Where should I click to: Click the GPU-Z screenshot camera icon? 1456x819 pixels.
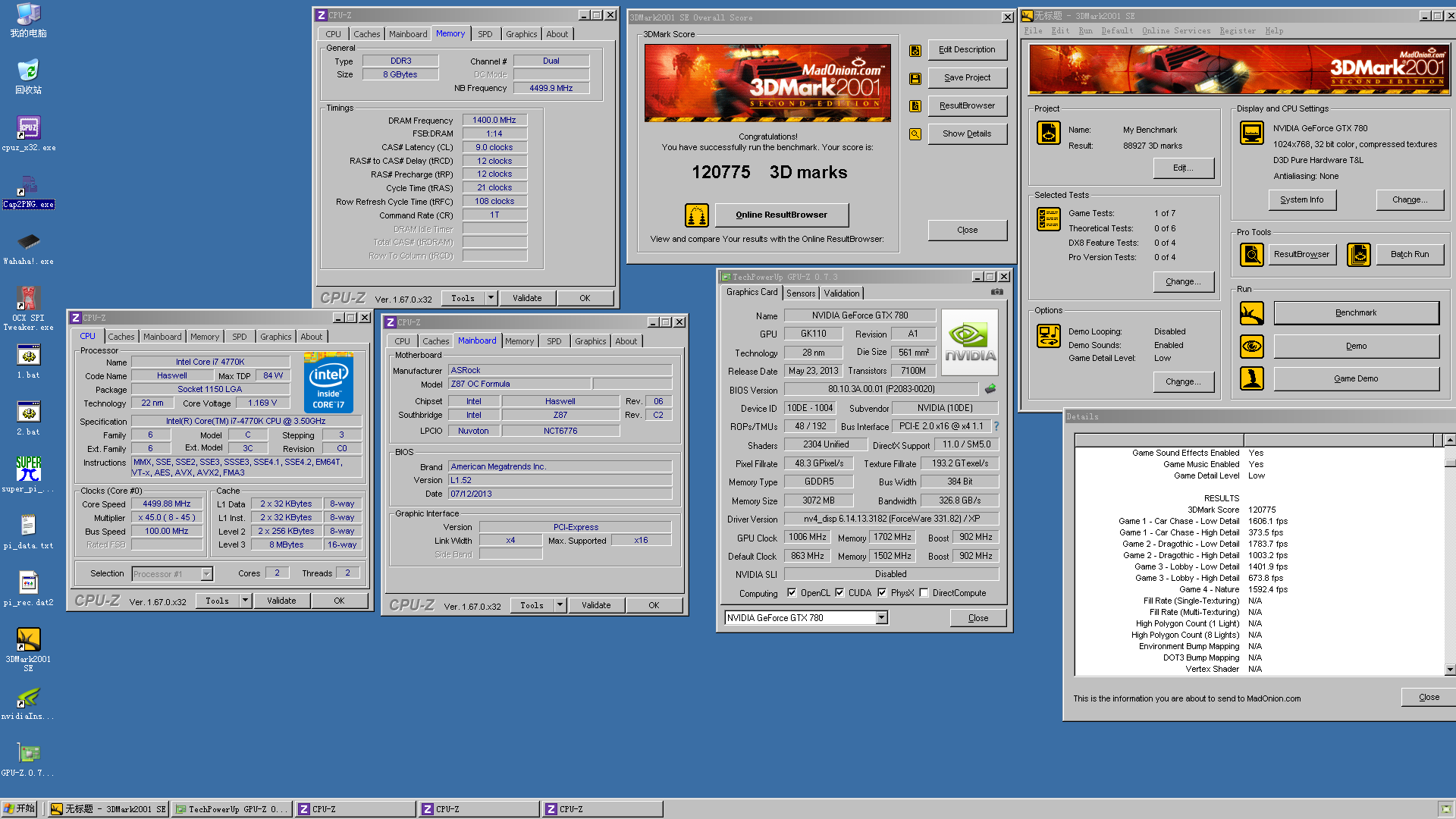pyautogui.click(x=997, y=292)
